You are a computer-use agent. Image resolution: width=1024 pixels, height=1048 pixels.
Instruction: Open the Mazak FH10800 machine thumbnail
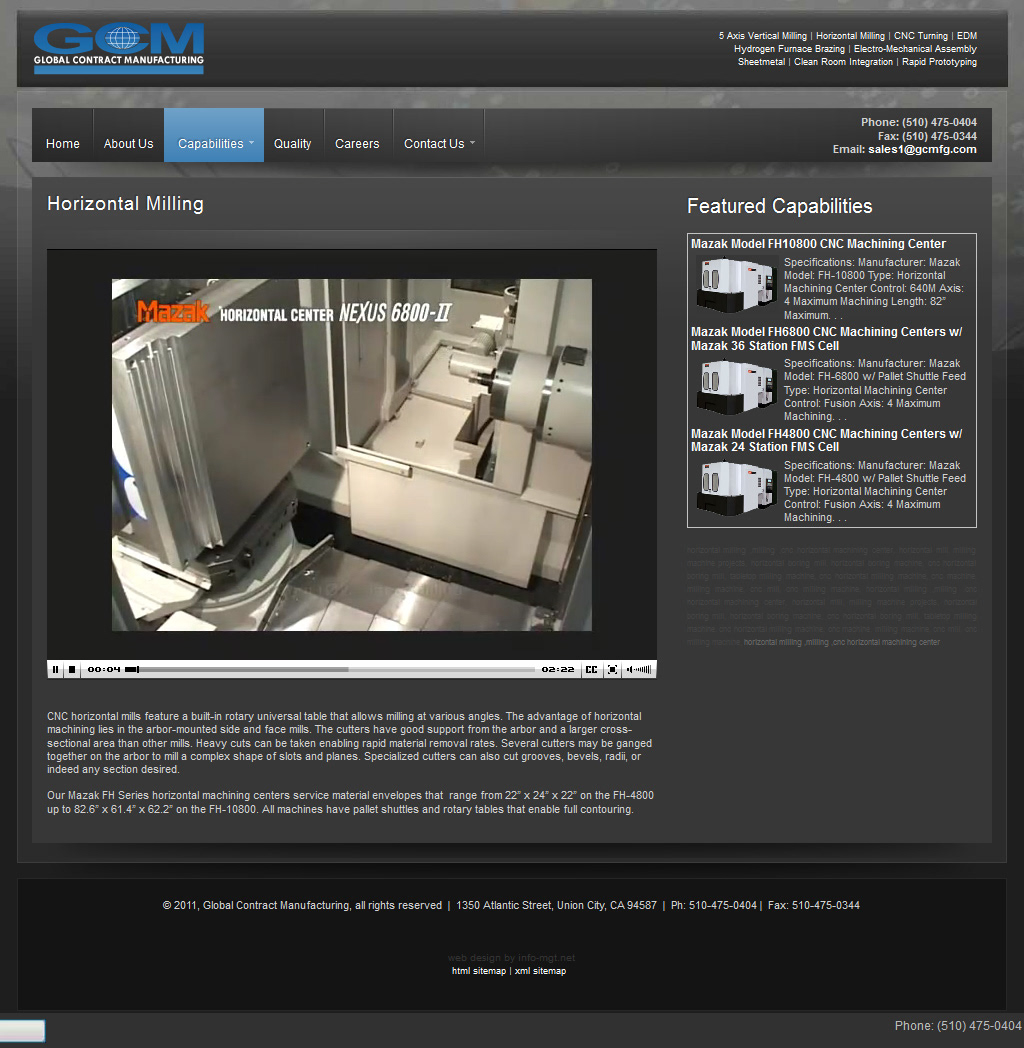(736, 285)
